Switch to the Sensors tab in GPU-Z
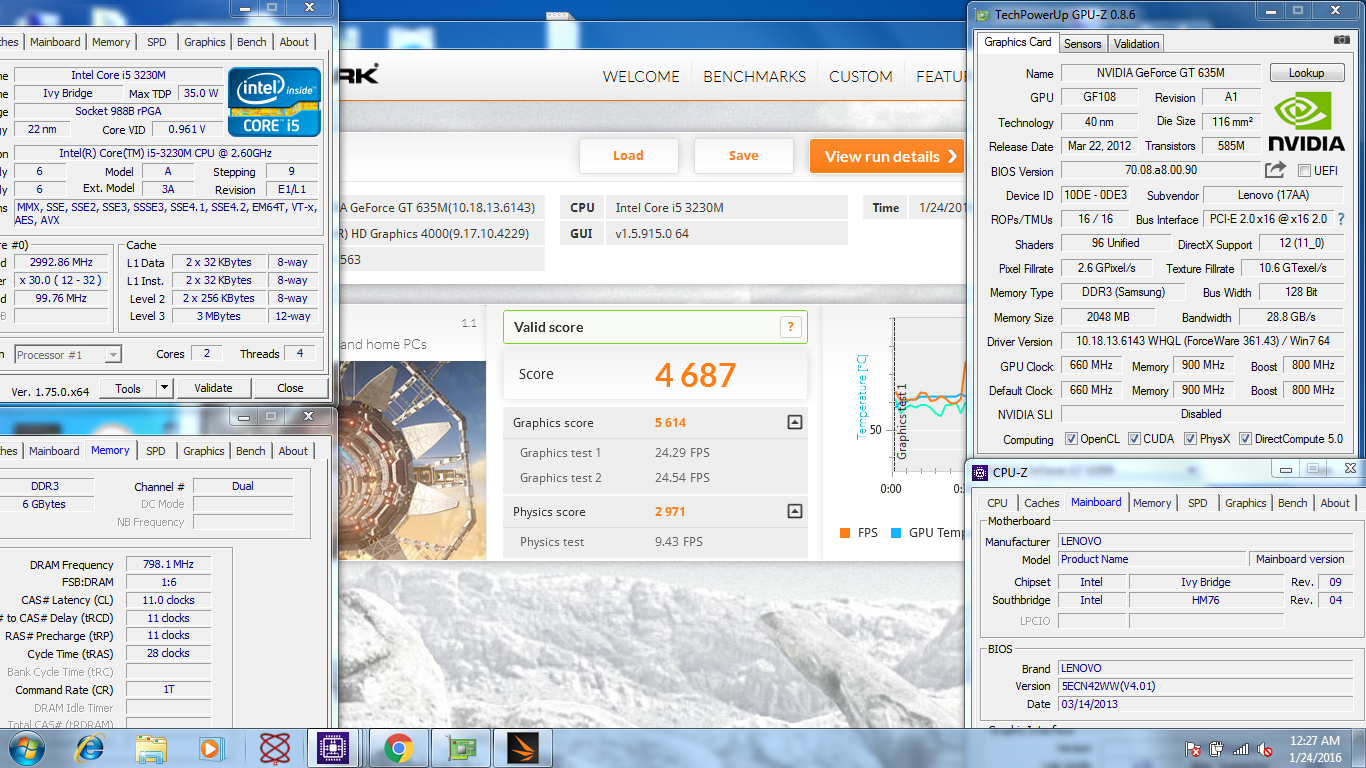This screenshot has width=1366, height=768. (1082, 43)
